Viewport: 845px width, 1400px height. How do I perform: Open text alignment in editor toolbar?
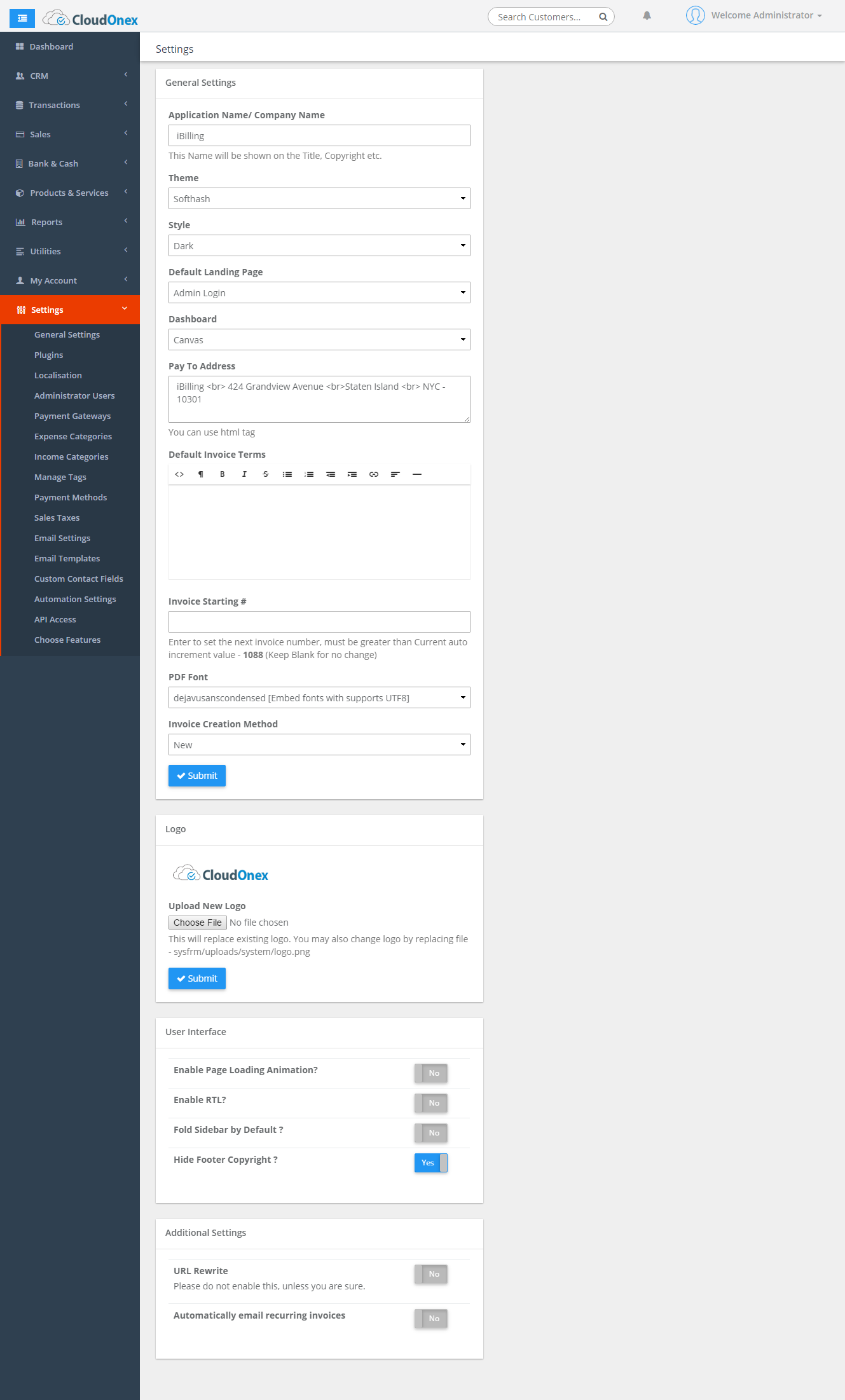395,474
